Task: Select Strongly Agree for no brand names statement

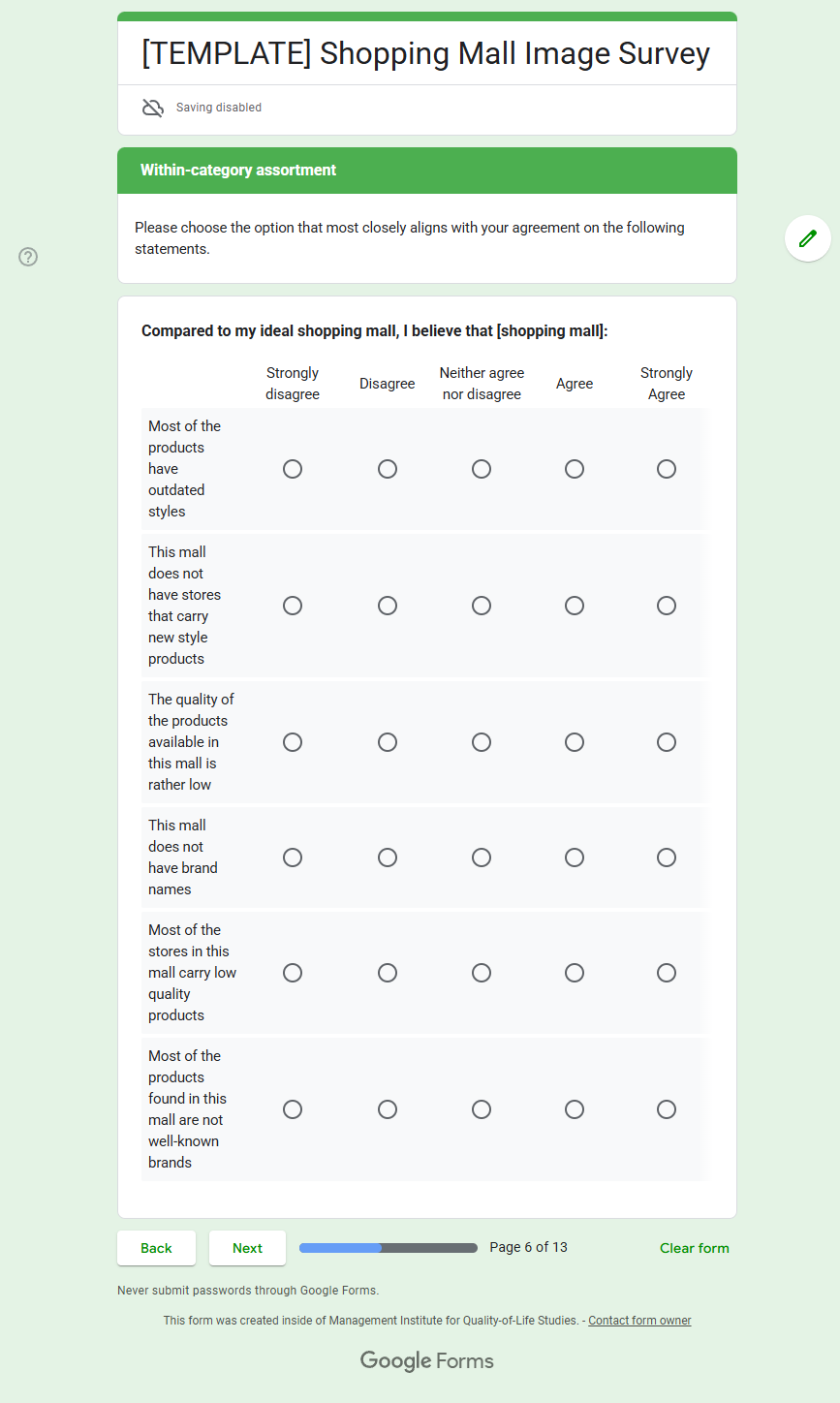Action: pos(667,857)
